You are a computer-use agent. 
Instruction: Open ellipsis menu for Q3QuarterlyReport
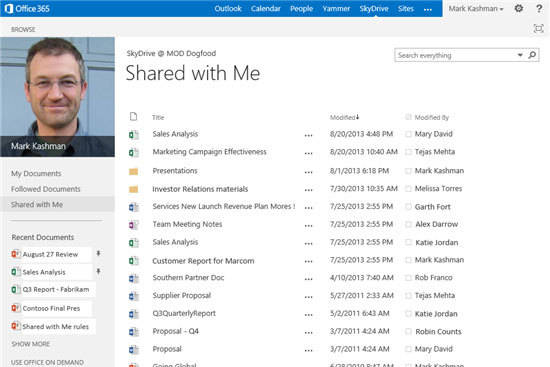[308, 315]
